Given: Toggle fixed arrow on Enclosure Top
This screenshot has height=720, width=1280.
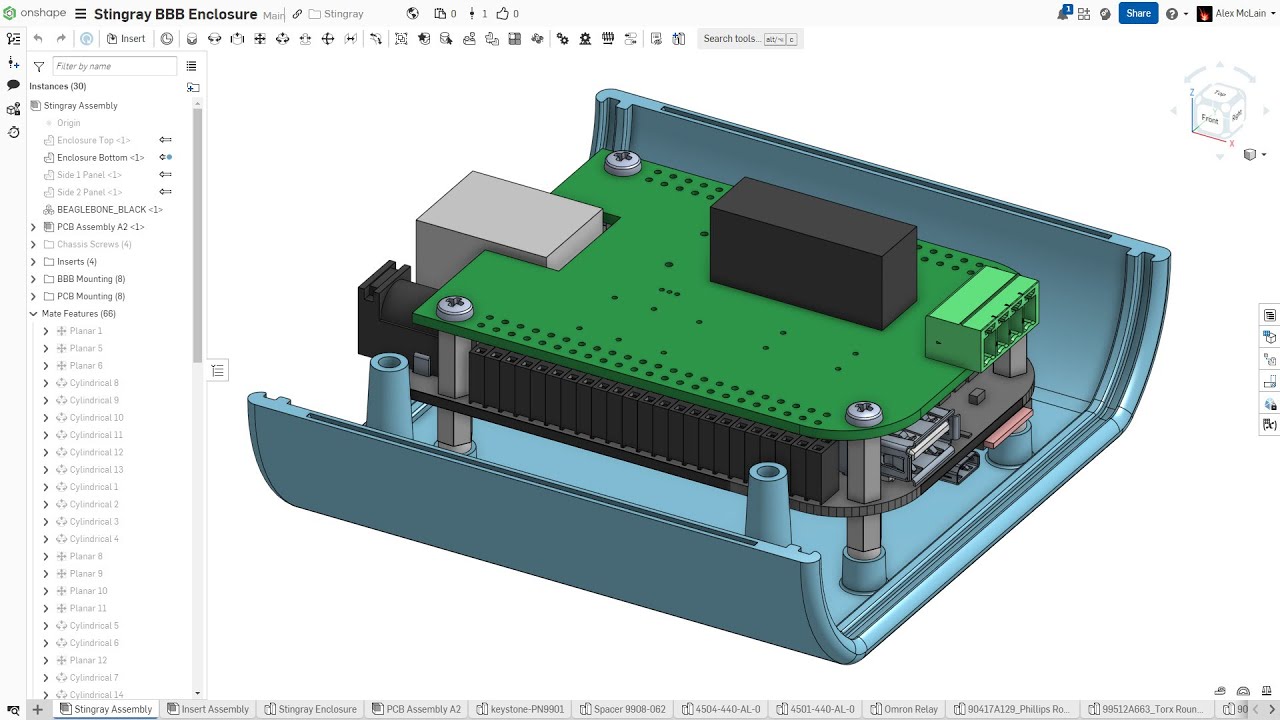Looking at the screenshot, I should 165,140.
